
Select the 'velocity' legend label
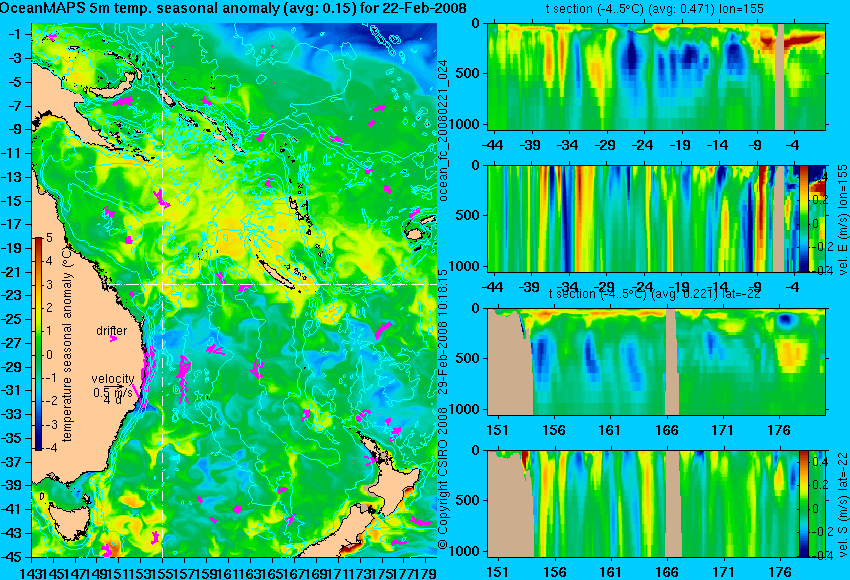point(113,378)
